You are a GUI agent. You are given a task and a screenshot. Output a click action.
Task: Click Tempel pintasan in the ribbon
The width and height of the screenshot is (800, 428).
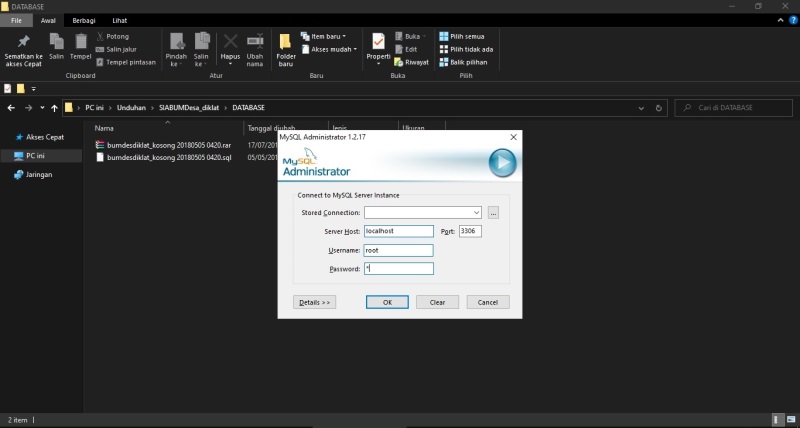click(126, 62)
